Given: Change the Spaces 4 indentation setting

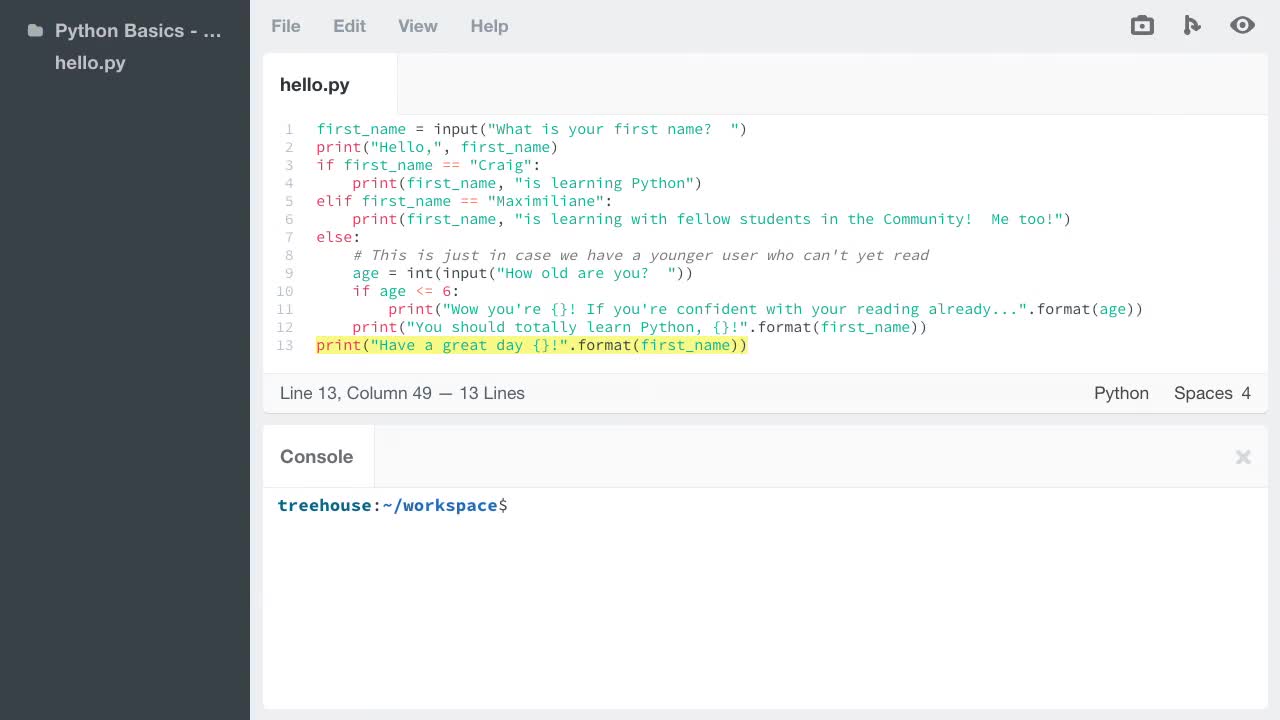Looking at the screenshot, I should [x=1212, y=393].
